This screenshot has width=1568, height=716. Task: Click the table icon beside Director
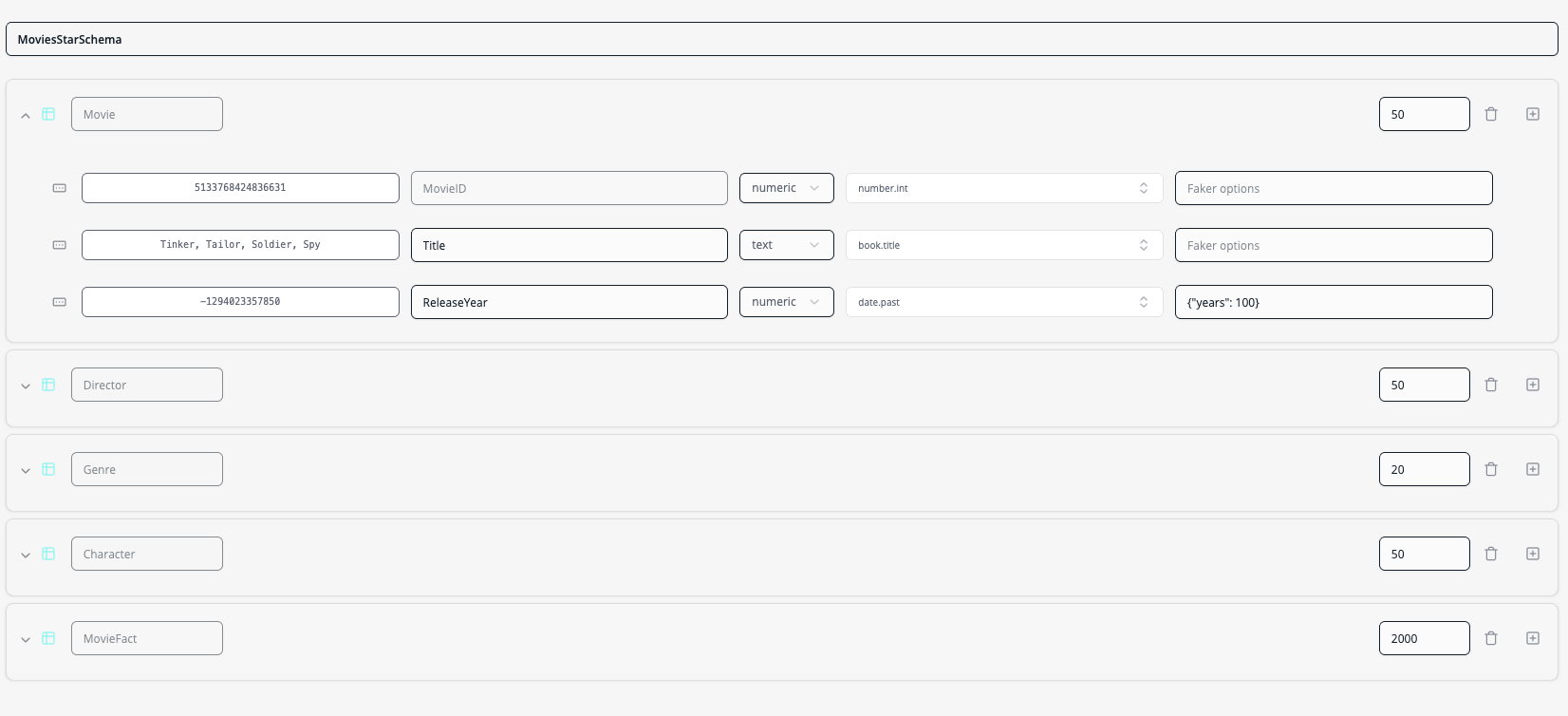(48, 385)
